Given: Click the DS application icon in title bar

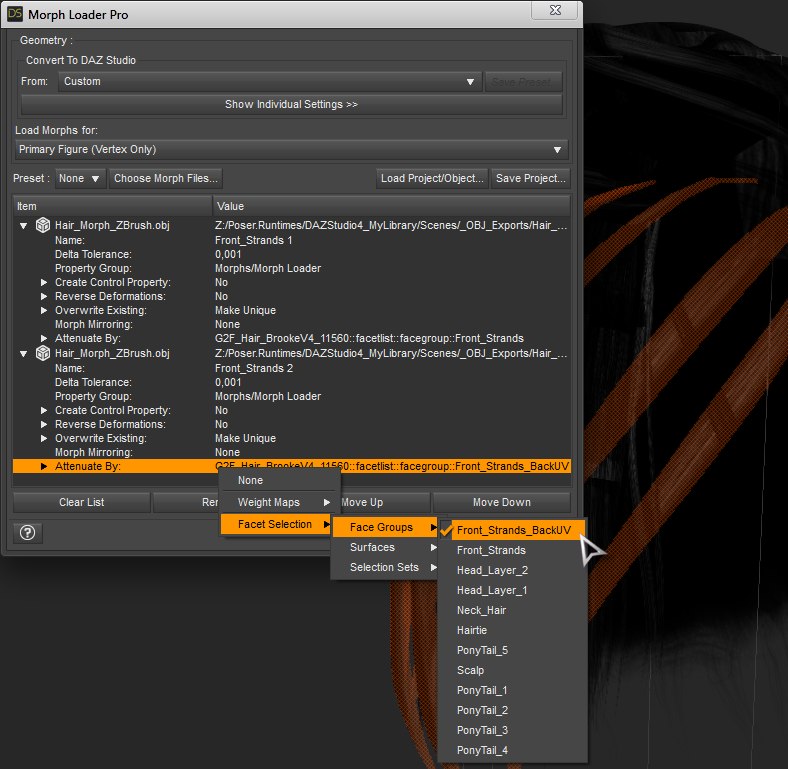Looking at the screenshot, I should (15, 14).
